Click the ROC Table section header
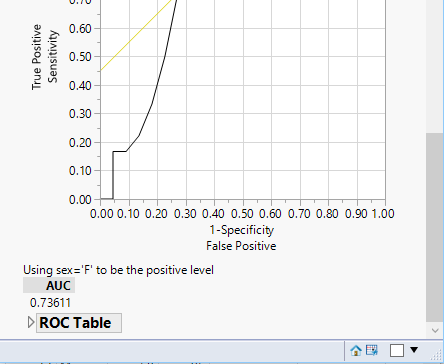Screen dimensions: 444x364 [79, 323]
